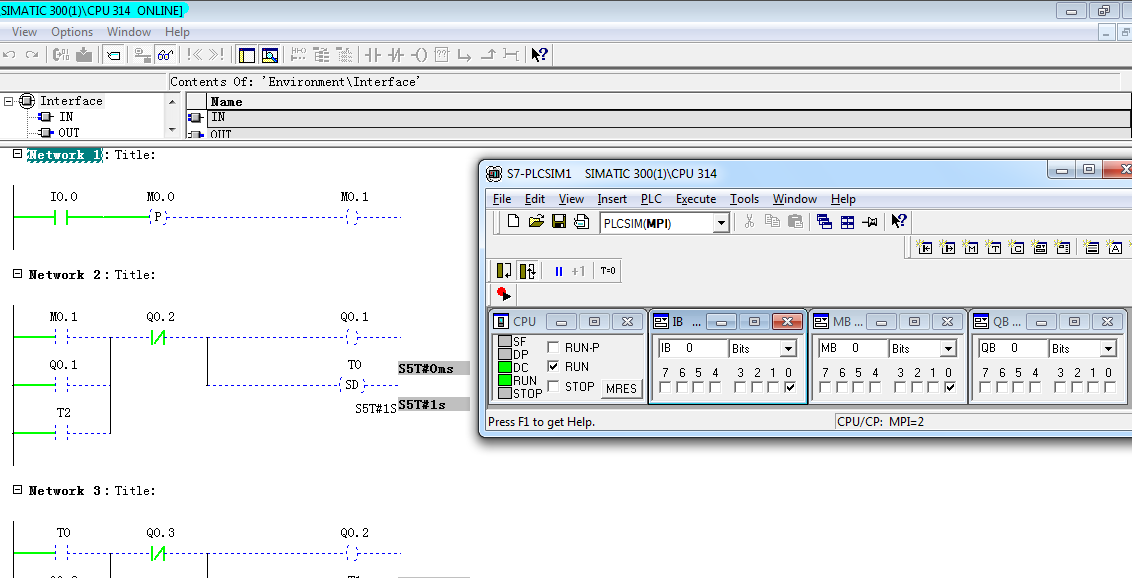This screenshot has height=578, width=1132.
Task: Check the STOP checkbox in CPU window
Action: tap(553, 386)
